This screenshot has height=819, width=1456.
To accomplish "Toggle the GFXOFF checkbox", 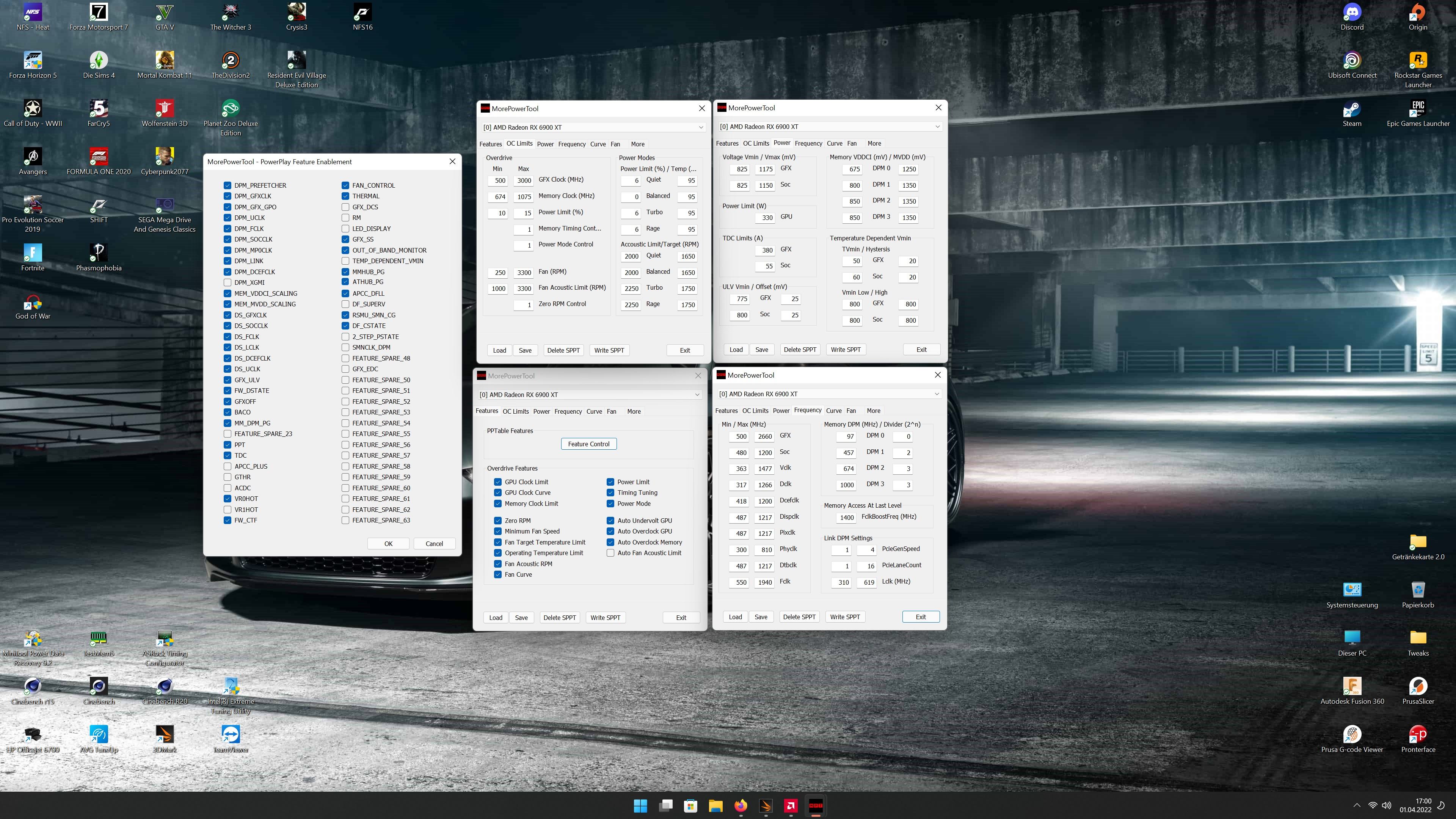I will 227,401.
